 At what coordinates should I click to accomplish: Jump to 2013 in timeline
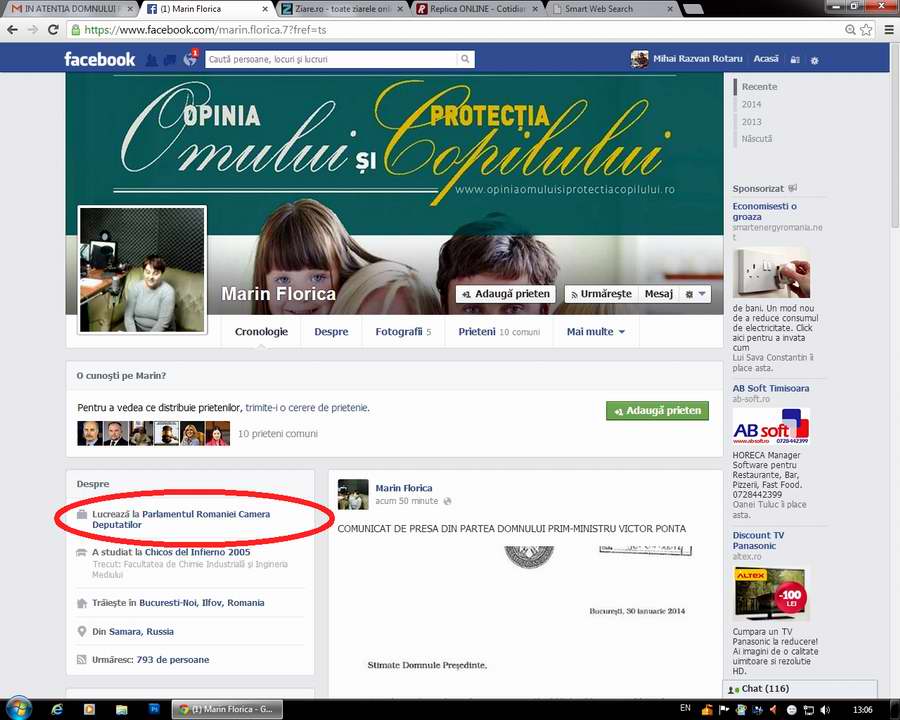coord(751,122)
